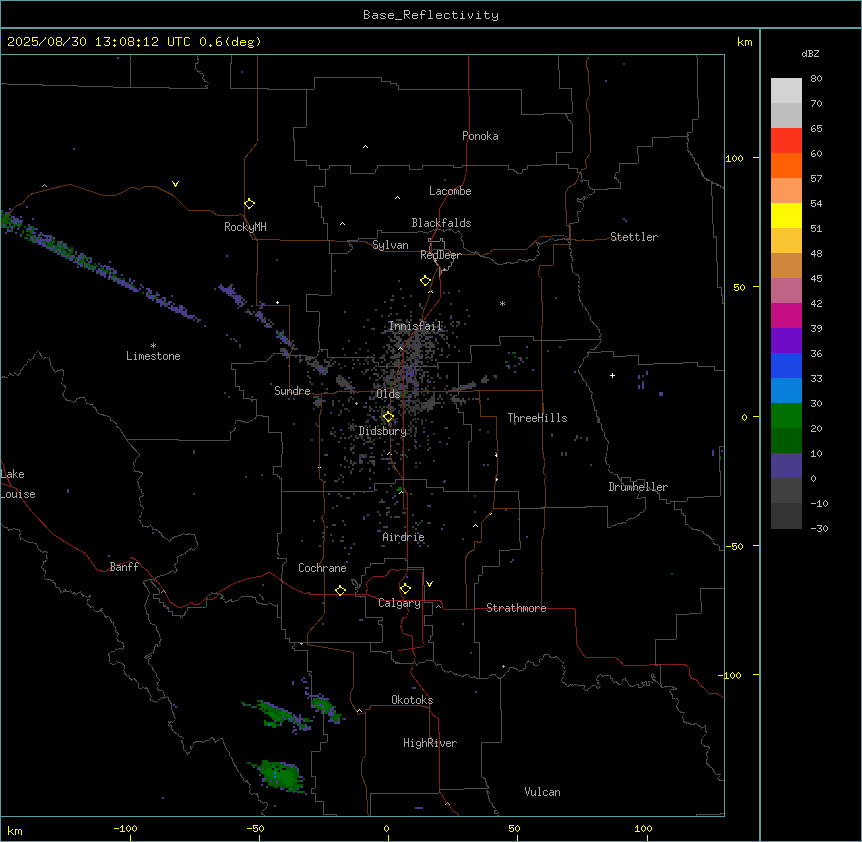Image resolution: width=862 pixels, height=842 pixels.
Task: Select the Okotoks label
Action: coord(412,700)
